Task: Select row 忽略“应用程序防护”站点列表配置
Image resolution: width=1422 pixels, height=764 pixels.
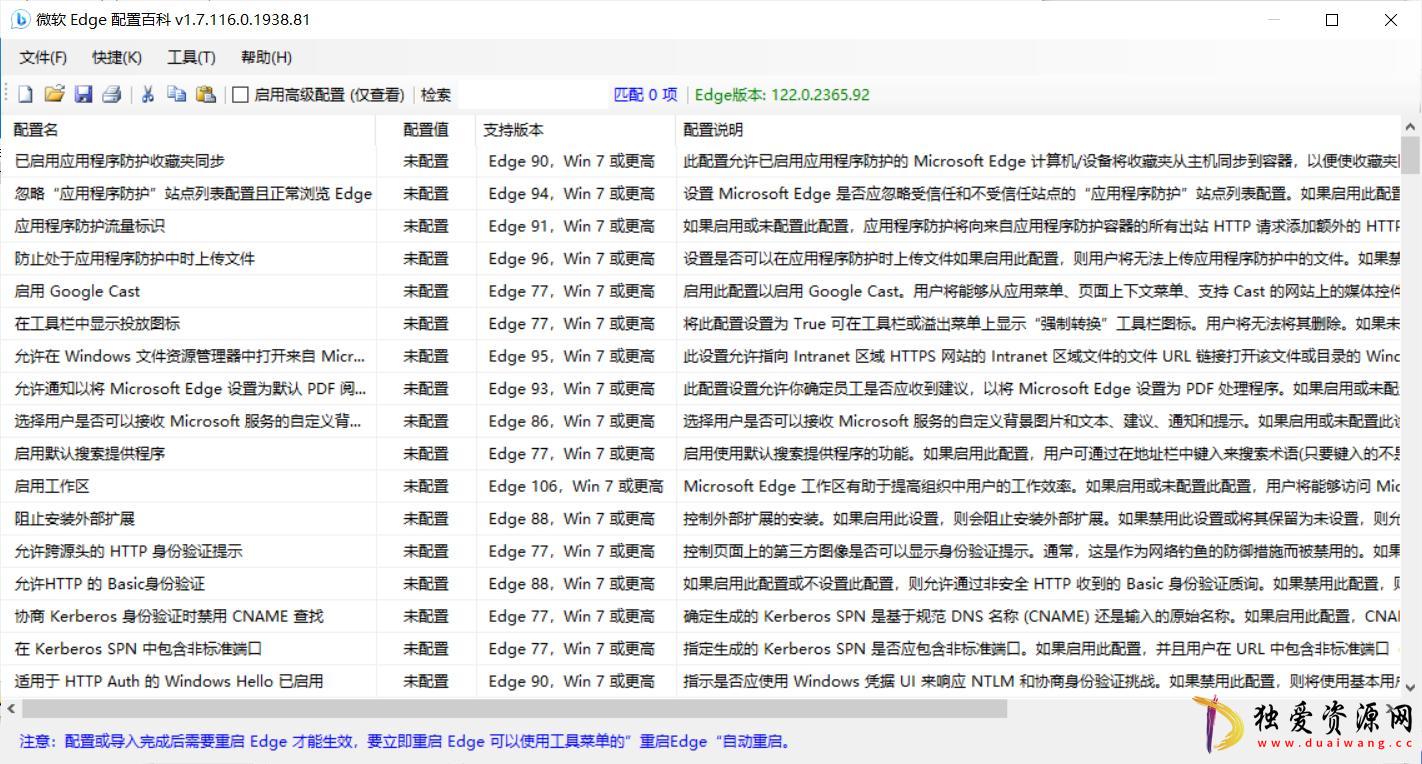Action: (702, 194)
